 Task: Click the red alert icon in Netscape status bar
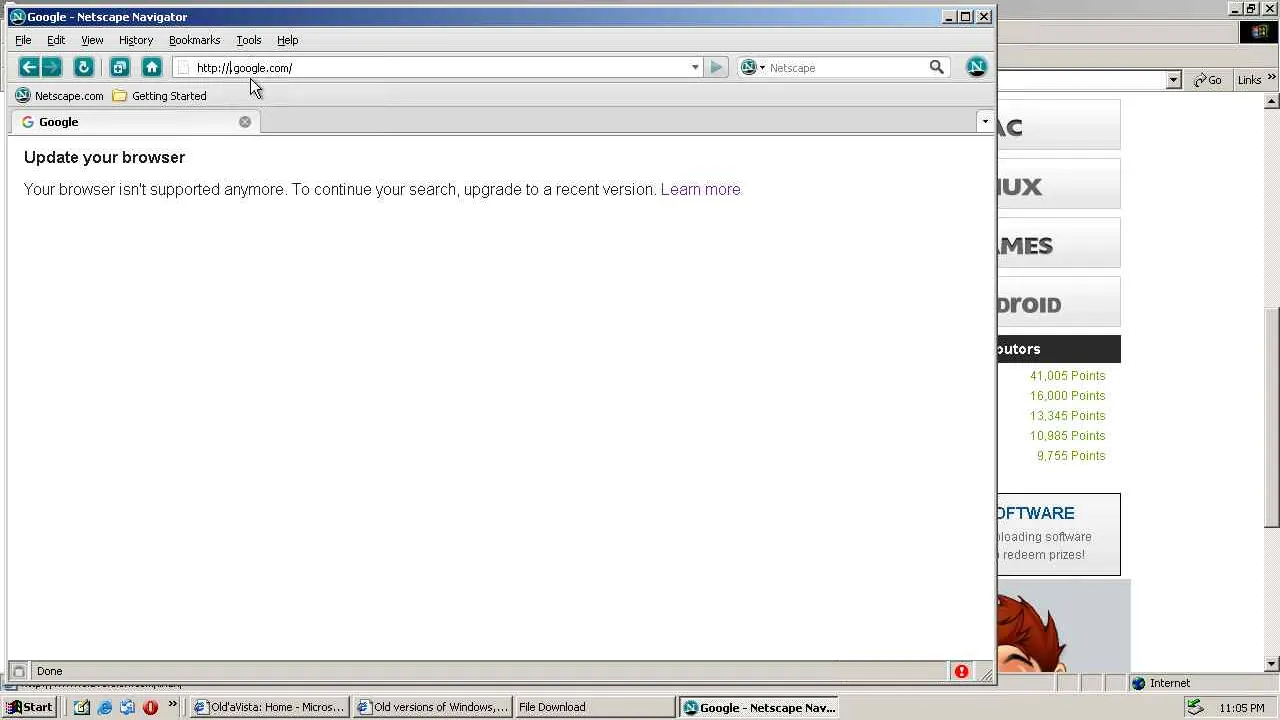tap(961, 671)
